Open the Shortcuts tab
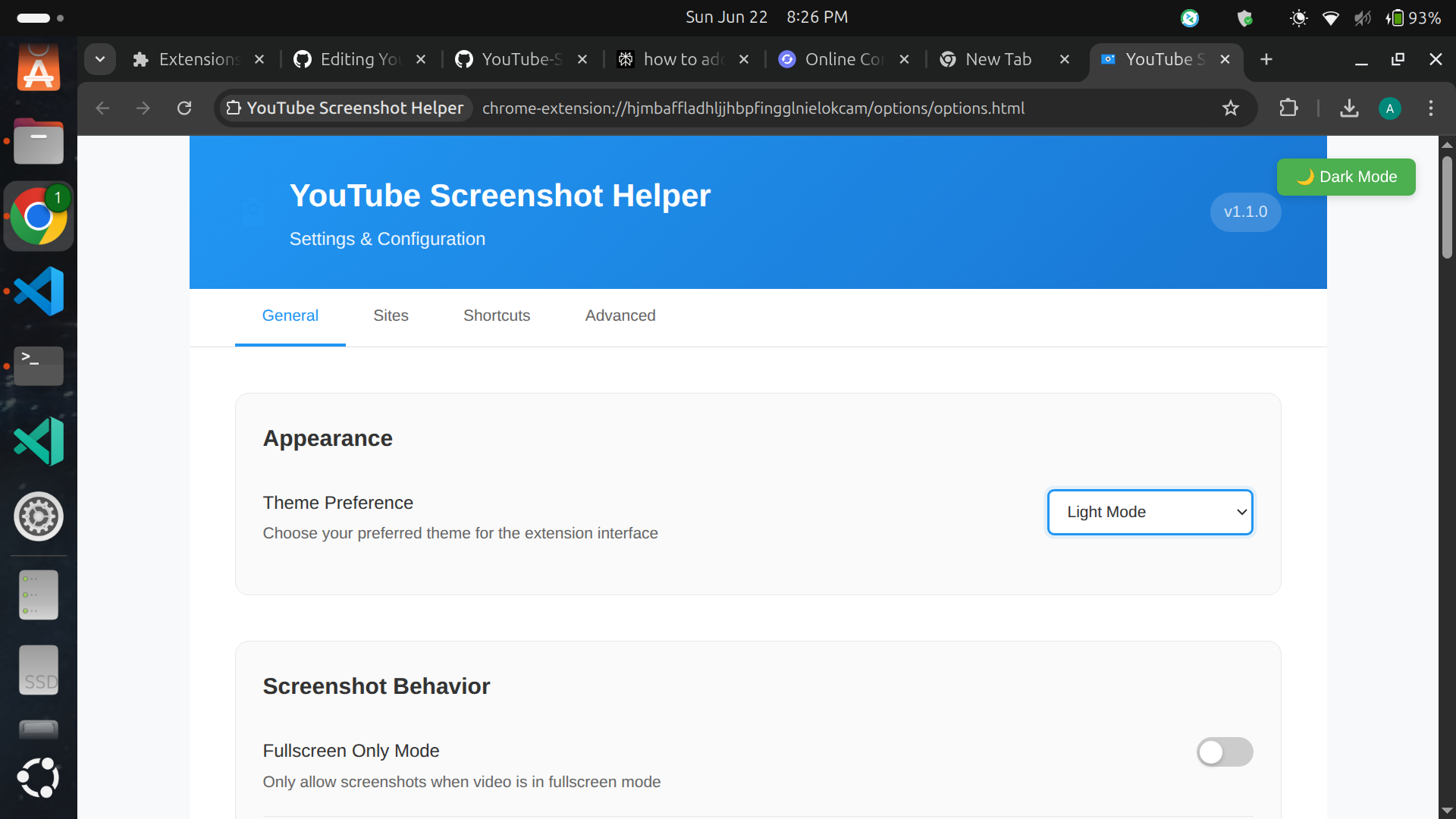Screen dimensions: 1456x819 point(497,315)
